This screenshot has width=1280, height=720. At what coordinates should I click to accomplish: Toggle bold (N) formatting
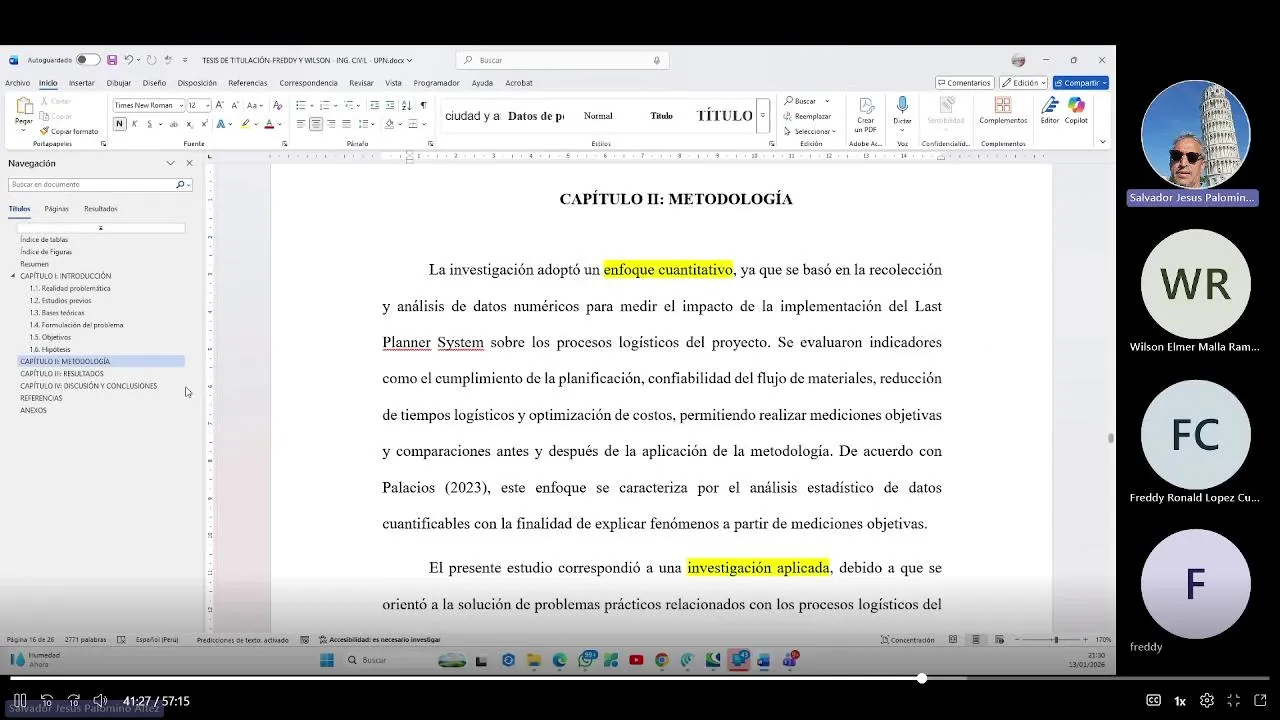tap(120, 124)
